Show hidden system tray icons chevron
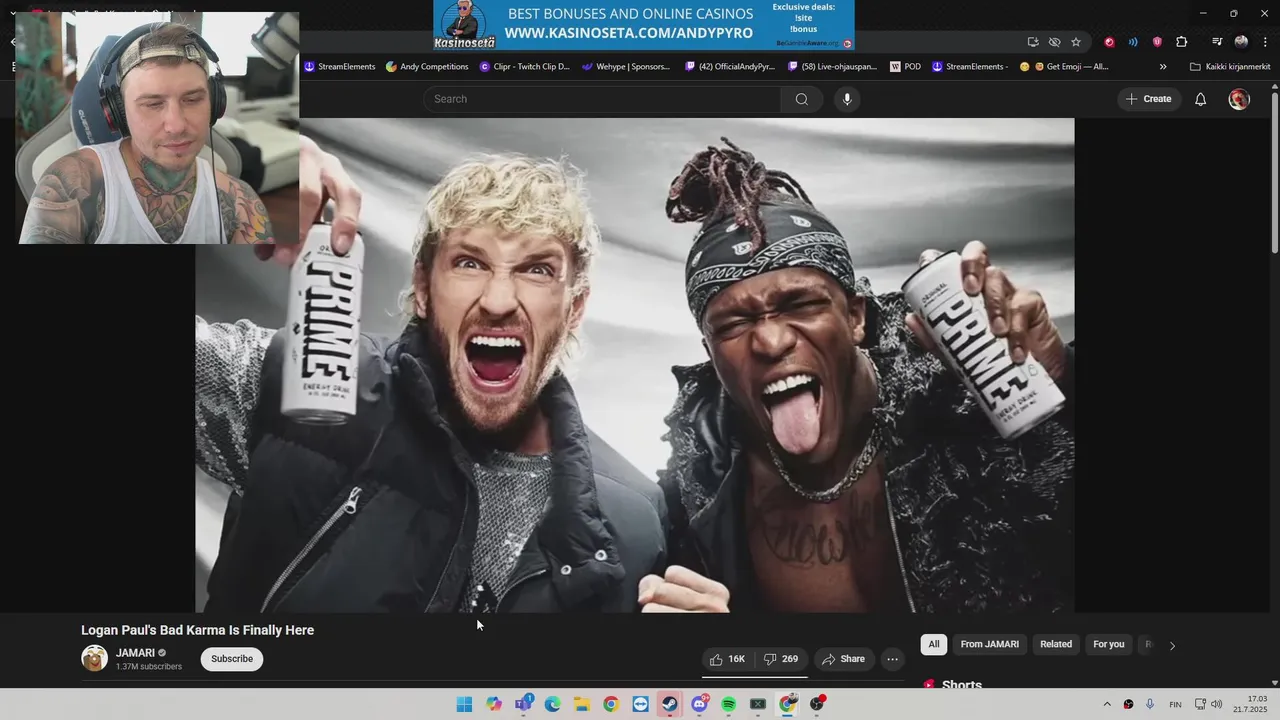The width and height of the screenshot is (1280, 720). point(1107,704)
